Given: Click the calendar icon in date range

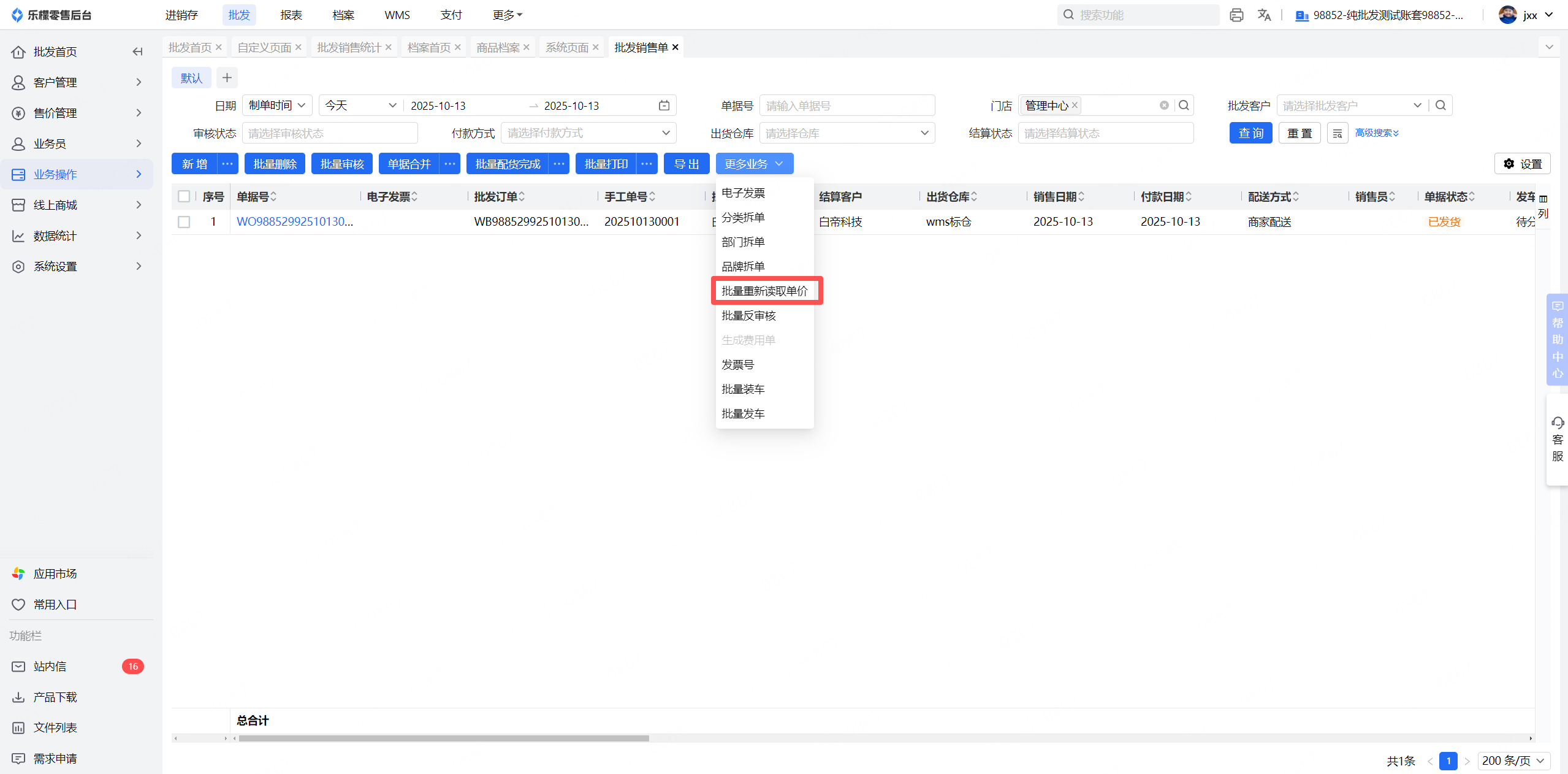Looking at the screenshot, I should (x=664, y=105).
